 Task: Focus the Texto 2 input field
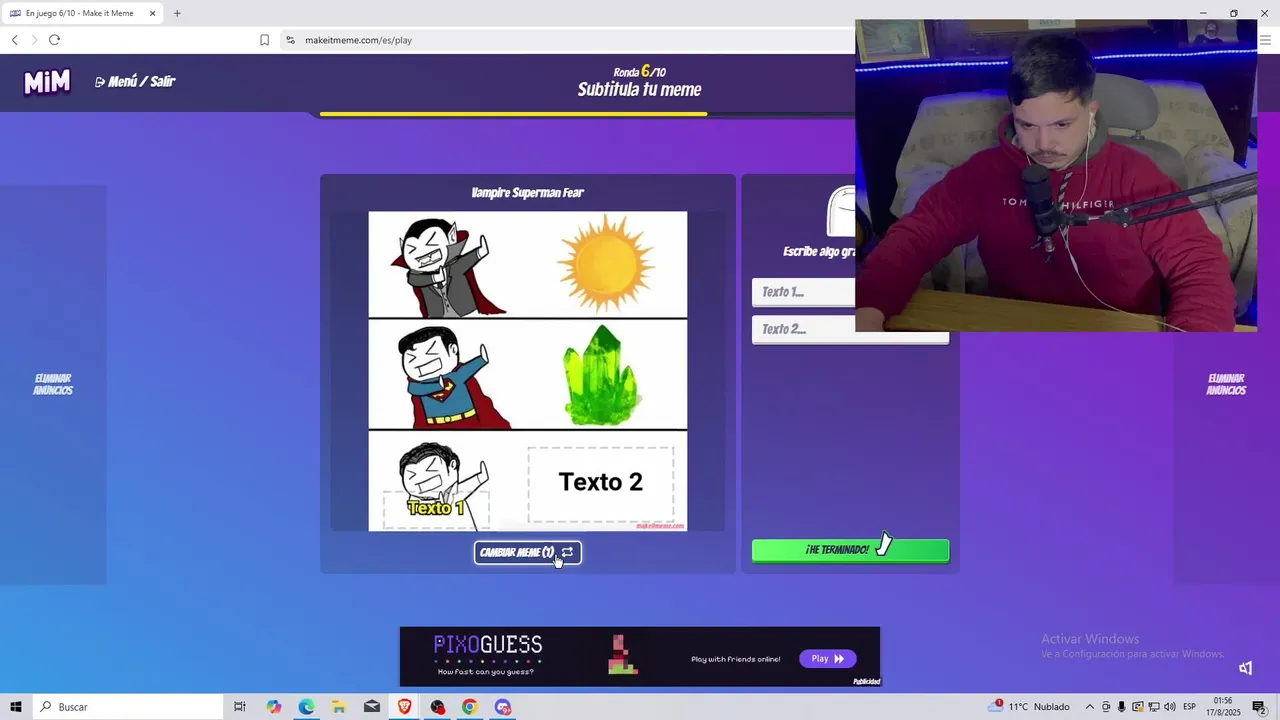point(850,329)
